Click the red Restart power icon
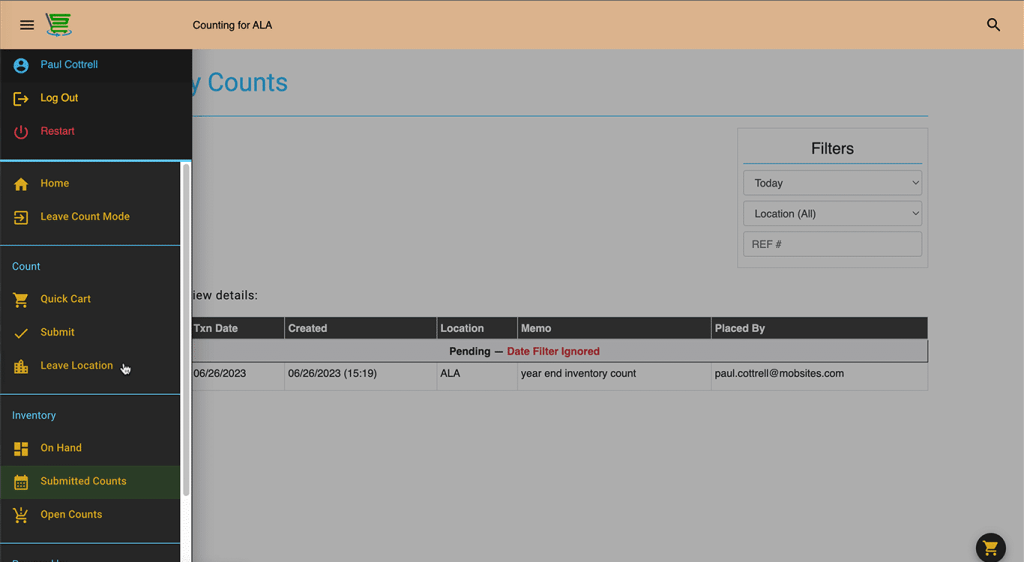The width and height of the screenshot is (1024, 562). (21, 132)
